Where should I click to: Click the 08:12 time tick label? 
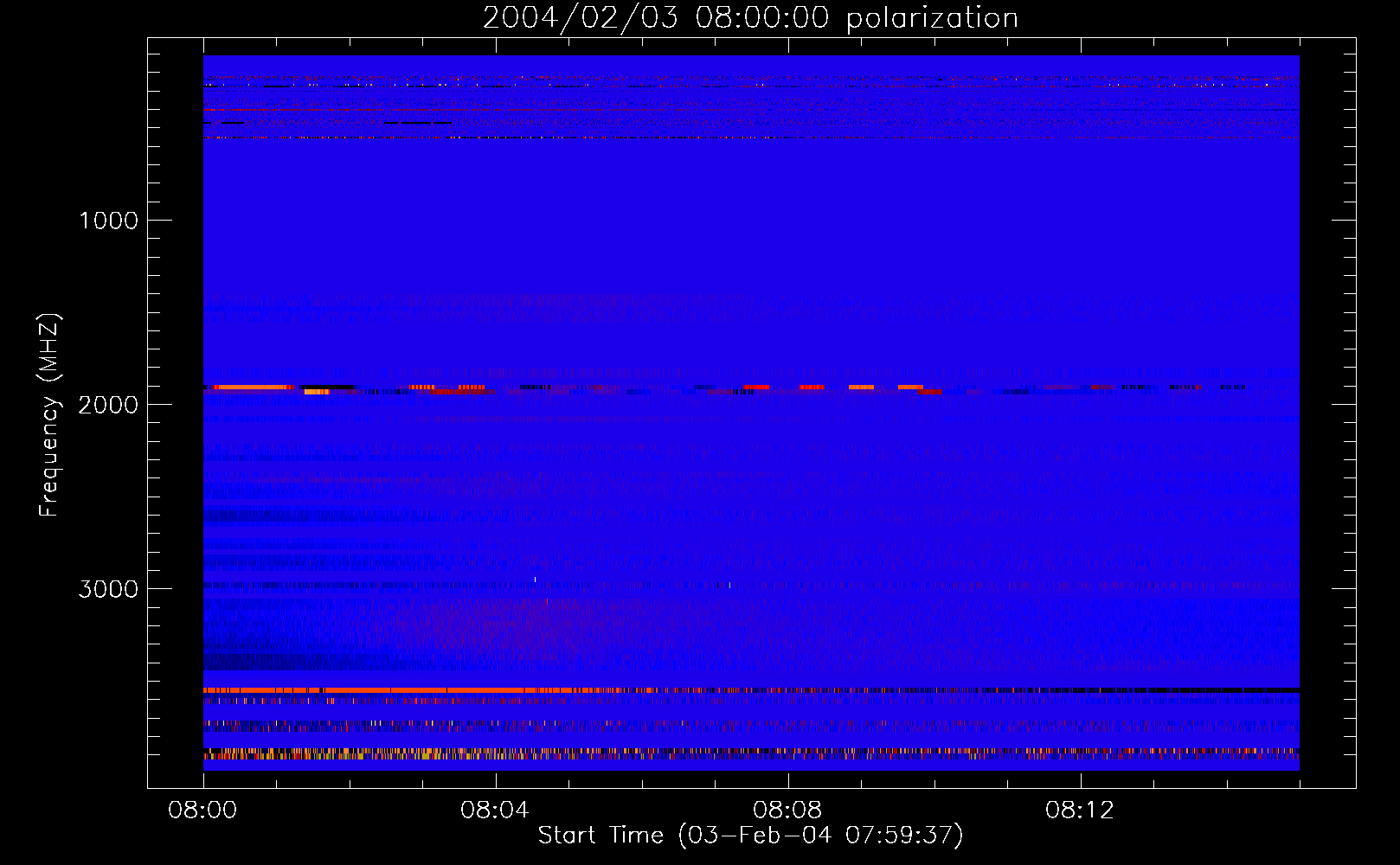coord(1080,811)
